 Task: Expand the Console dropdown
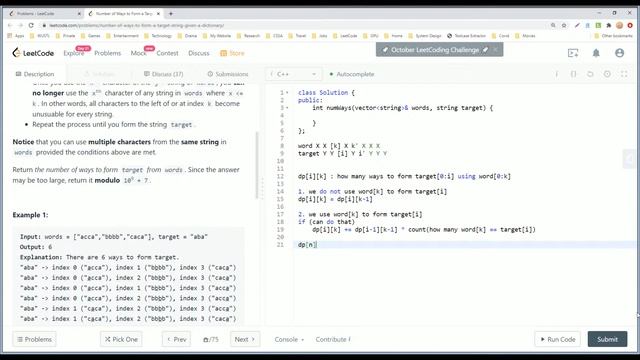click(x=289, y=339)
